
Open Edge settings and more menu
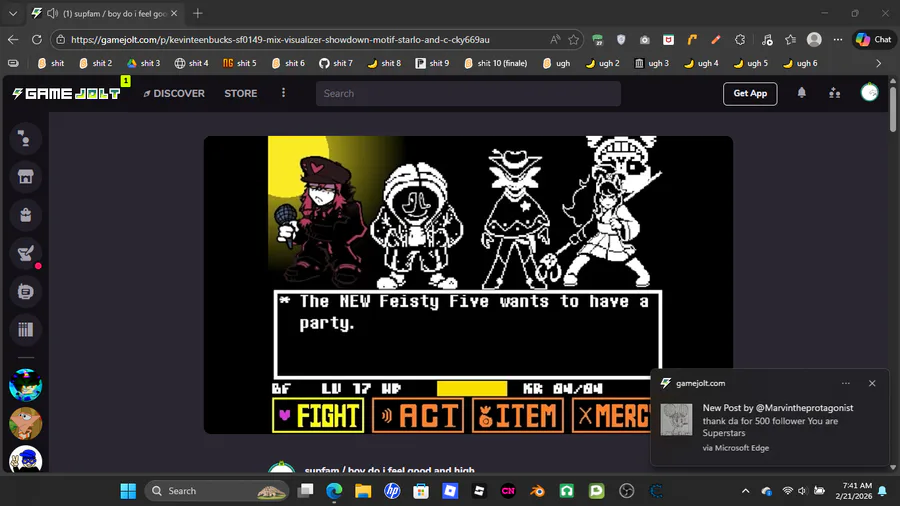pyautogui.click(x=838, y=40)
